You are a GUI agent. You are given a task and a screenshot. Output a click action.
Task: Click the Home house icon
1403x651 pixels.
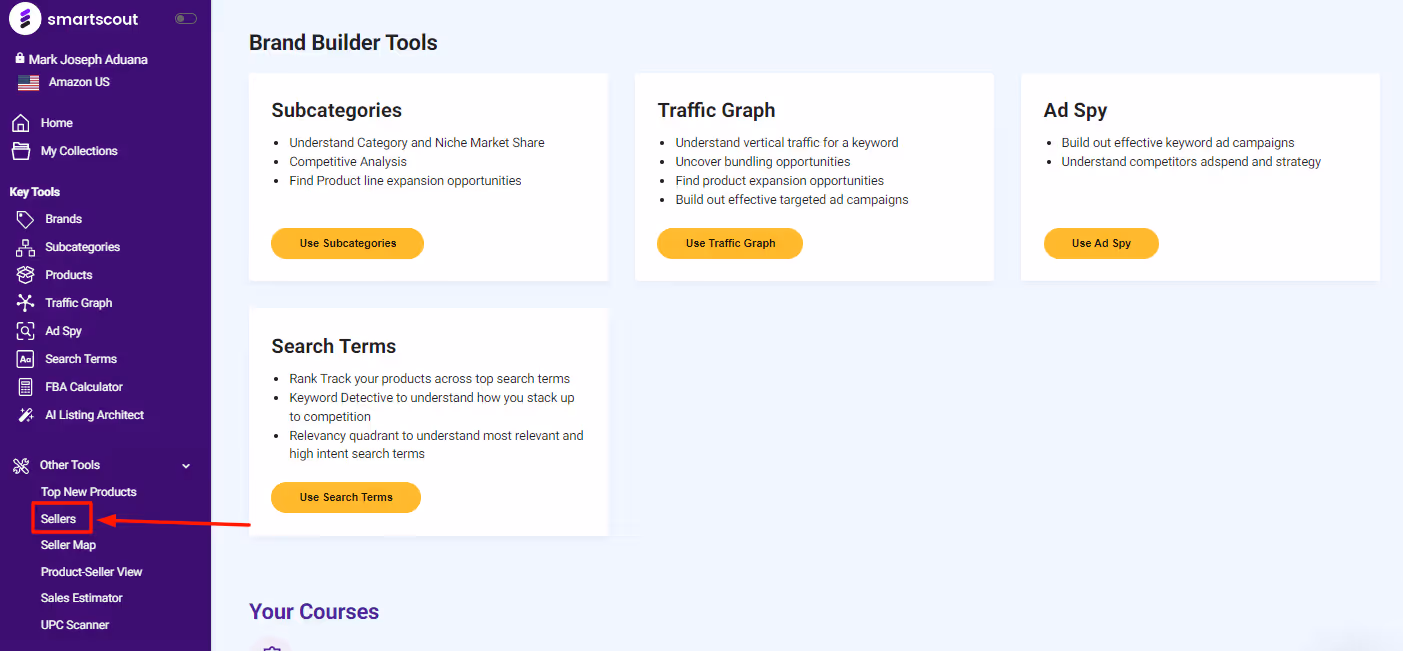coord(21,123)
